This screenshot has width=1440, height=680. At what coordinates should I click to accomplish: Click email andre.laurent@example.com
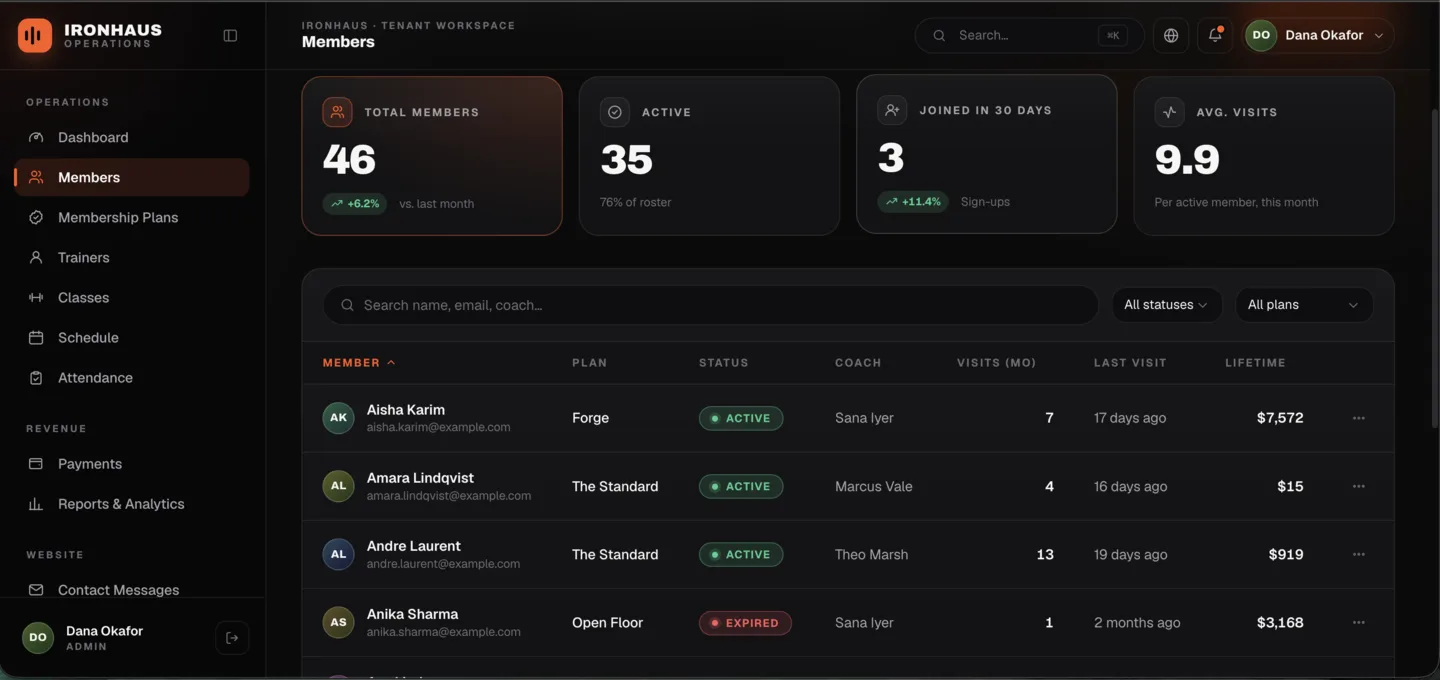pyautogui.click(x=443, y=564)
